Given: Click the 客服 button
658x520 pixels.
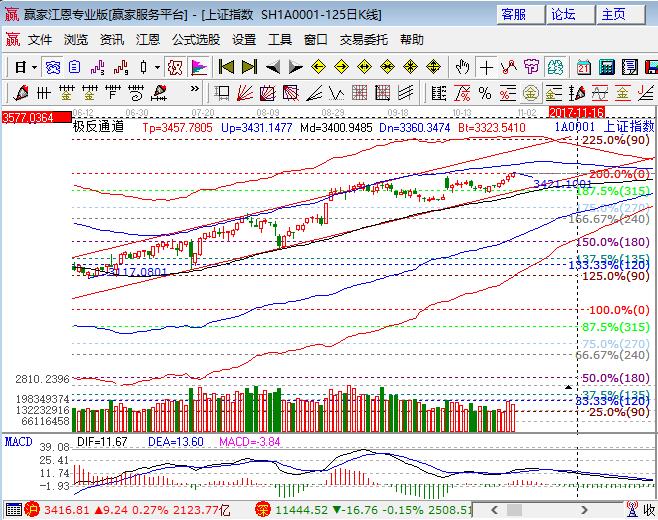Looking at the screenshot, I should 513,14.
